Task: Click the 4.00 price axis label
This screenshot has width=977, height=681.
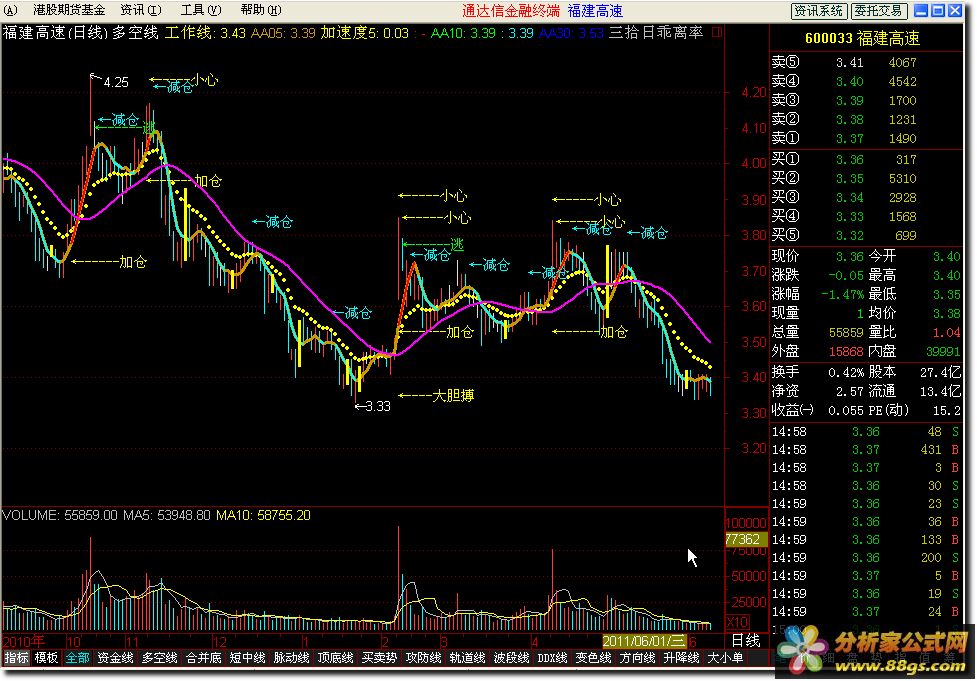Action: 754,164
